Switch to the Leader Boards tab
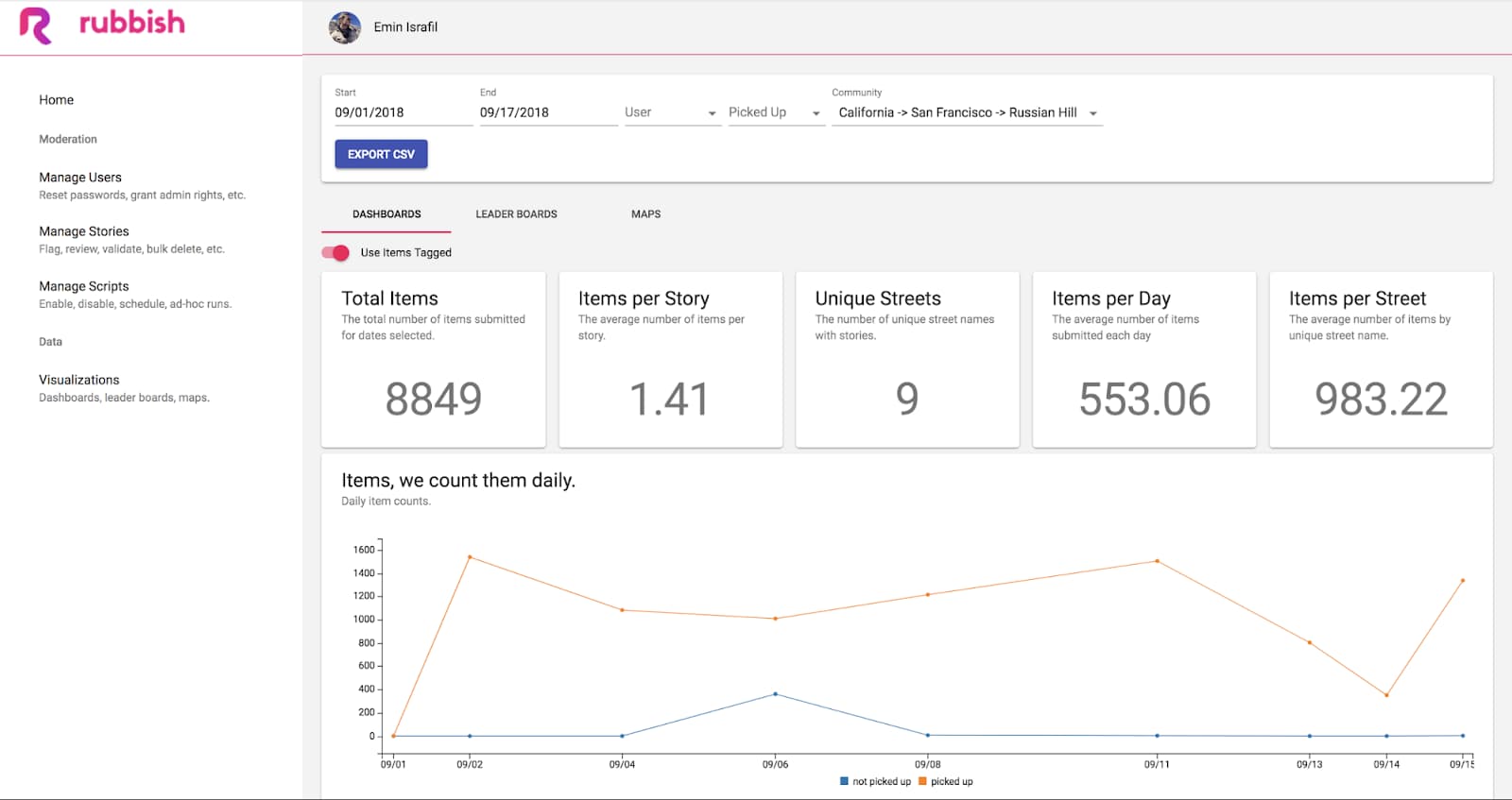 pyautogui.click(x=516, y=214)
